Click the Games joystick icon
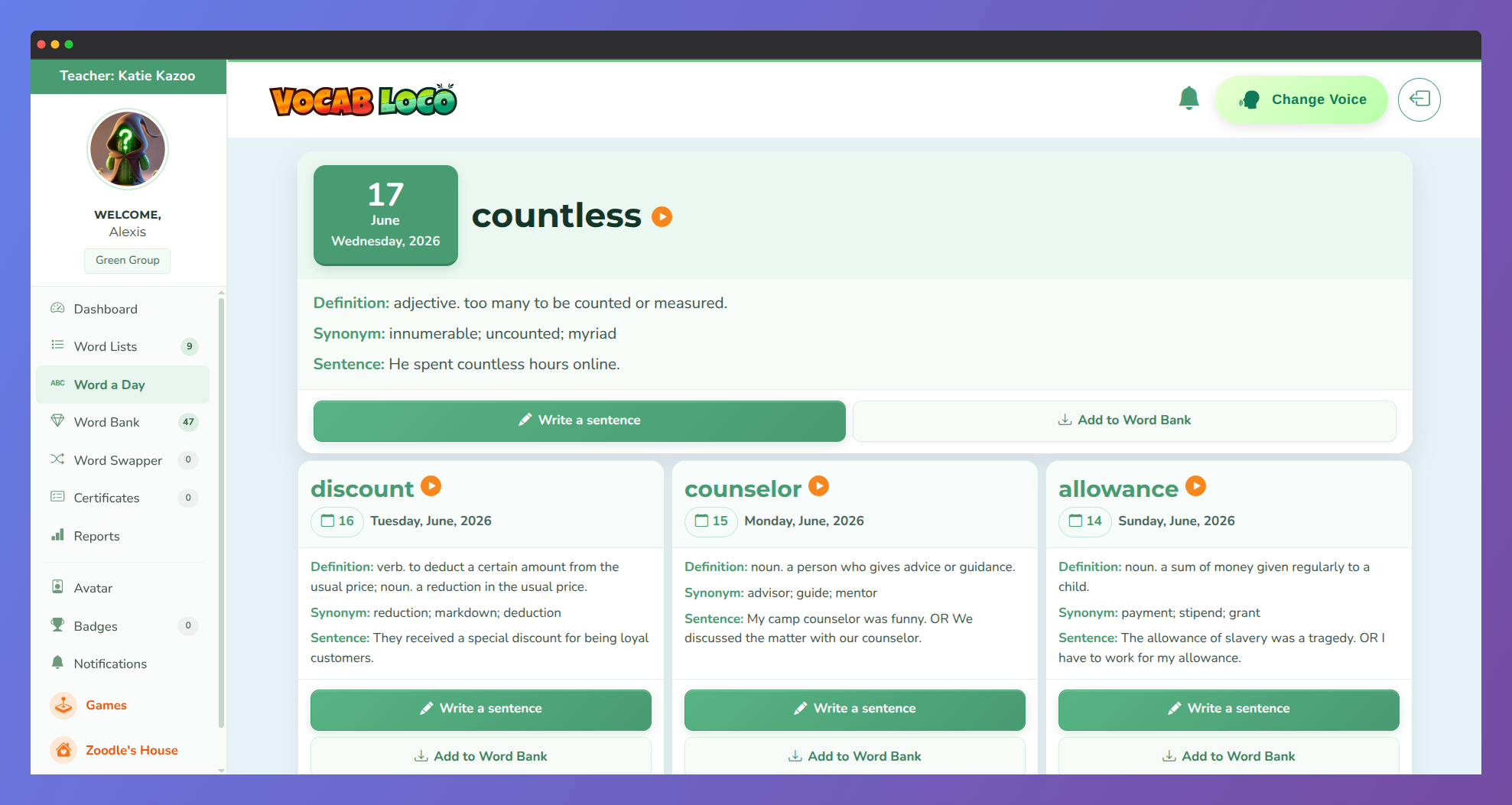The height and width of the screenshot is (805, 1512). pyautogui.click(x=63, y=705)
